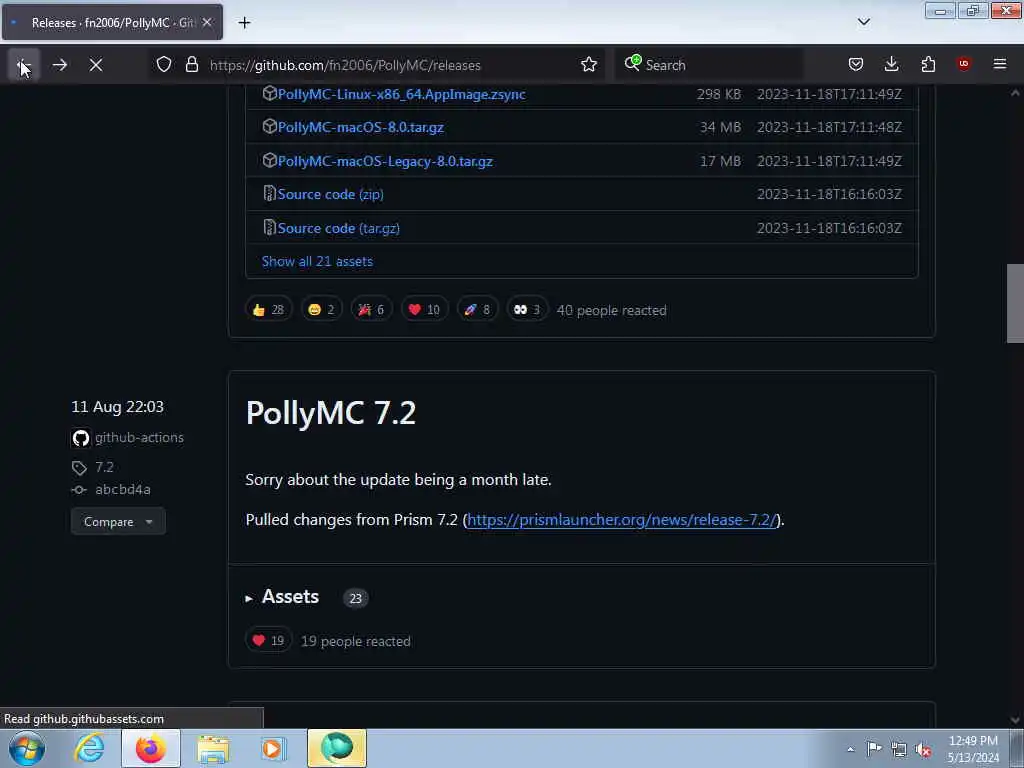Screen dimensions: 1024x768
Task: Open Pocket save icon in toolbar
Action: 856,65
